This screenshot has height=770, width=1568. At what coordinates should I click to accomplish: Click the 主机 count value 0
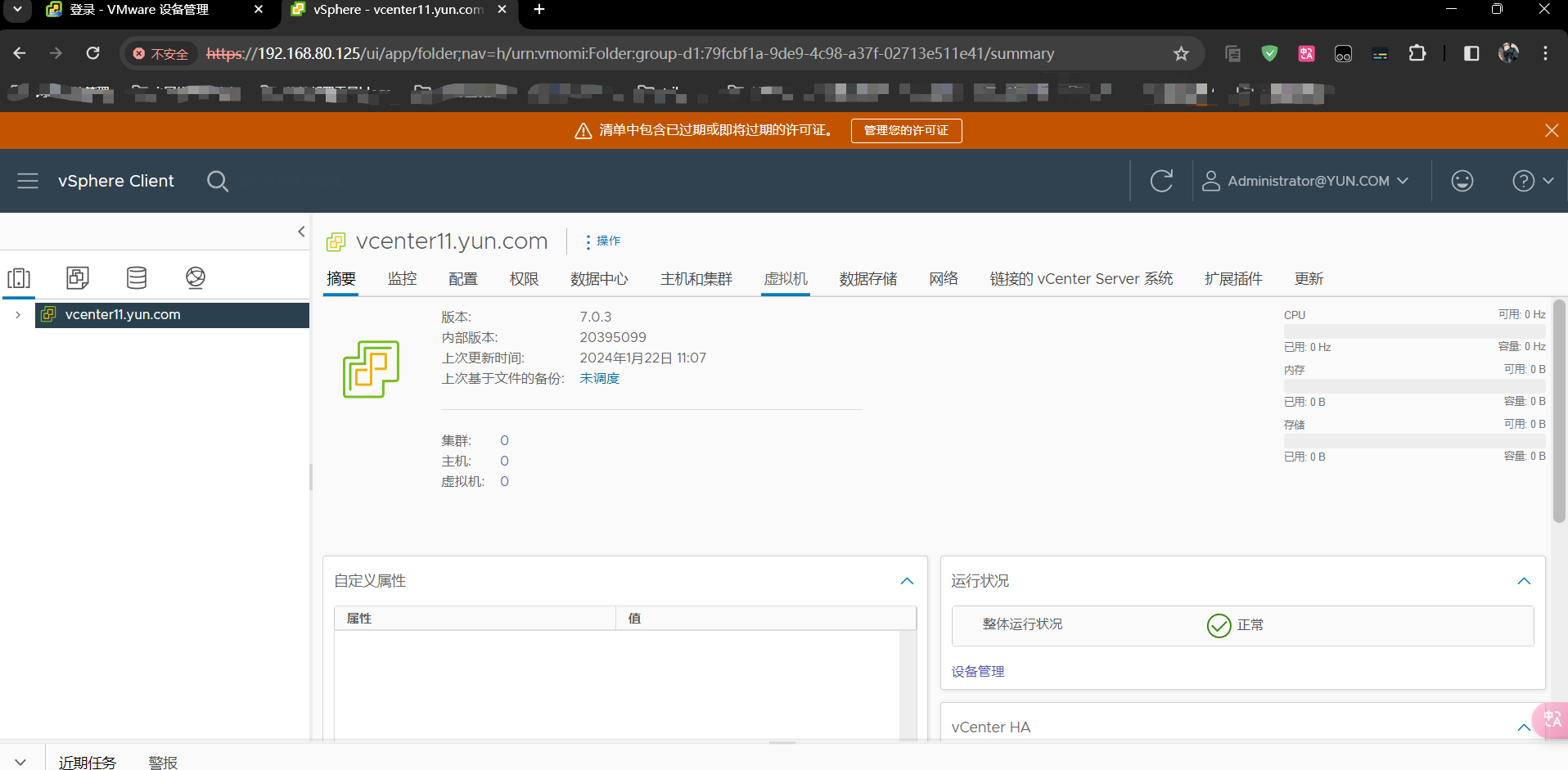(504, 462)
